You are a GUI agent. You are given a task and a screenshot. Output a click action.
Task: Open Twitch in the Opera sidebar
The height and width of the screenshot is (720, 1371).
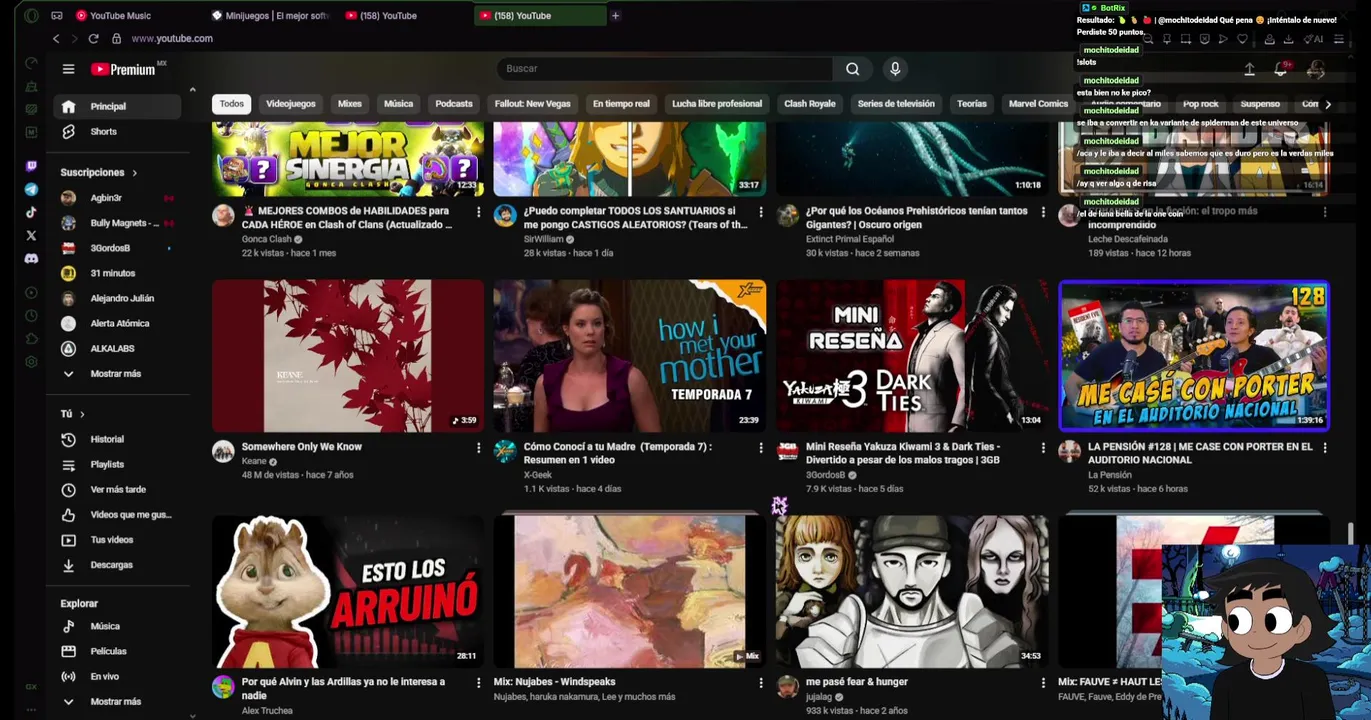coord(31,166)
